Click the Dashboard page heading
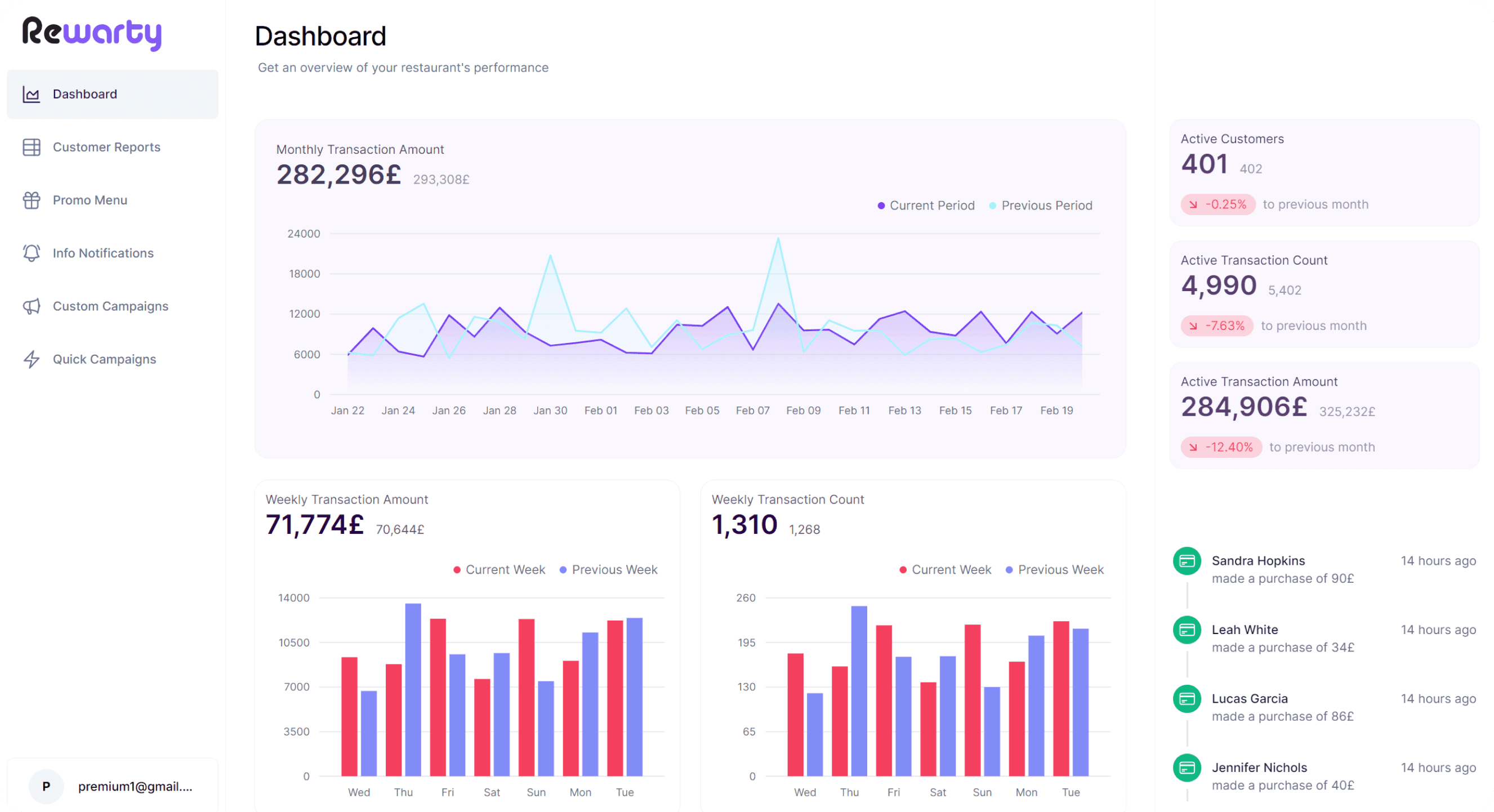 pos(321,37)
